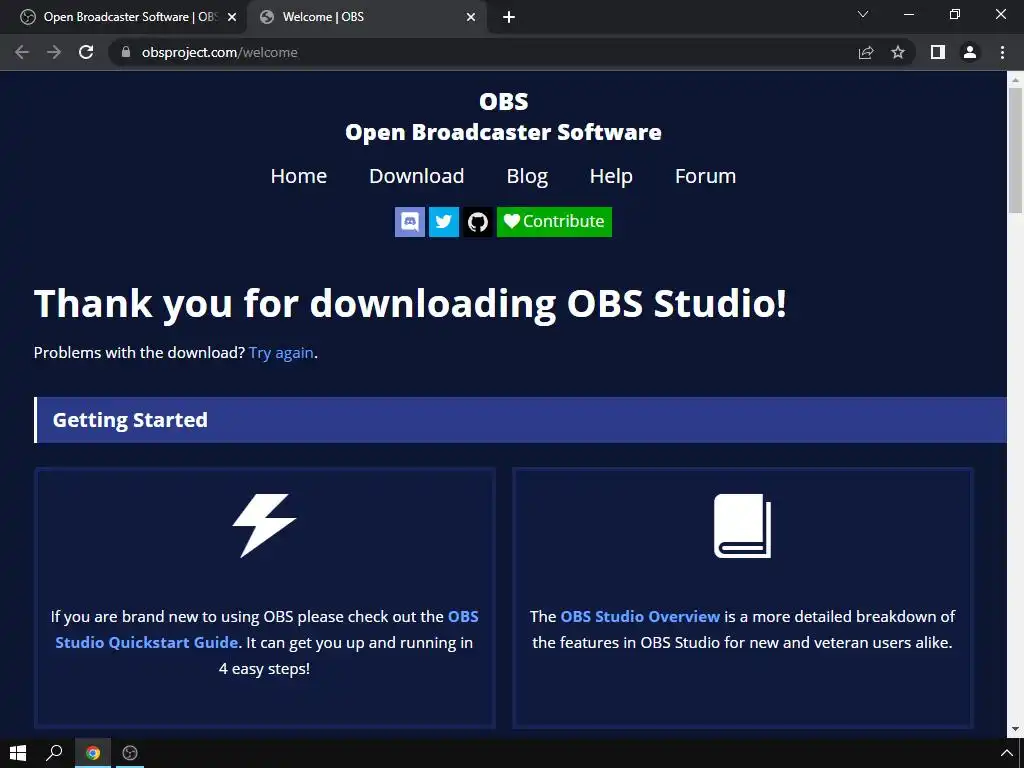Click the page scrollbar thumb
The image size is (1024, 768).
coord(1015,150)
